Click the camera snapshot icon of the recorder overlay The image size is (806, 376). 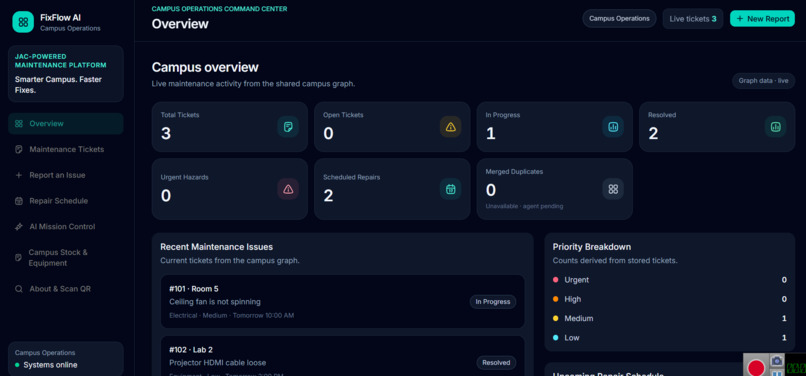[x=776, y=361]
